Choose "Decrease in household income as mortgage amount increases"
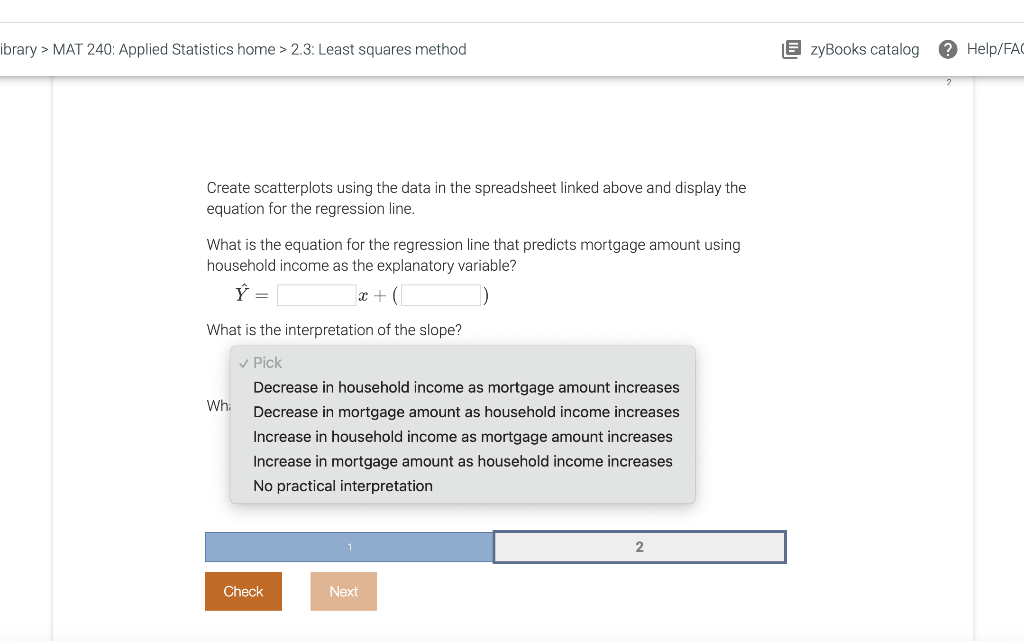The image size is (1024, 641). 466,387
